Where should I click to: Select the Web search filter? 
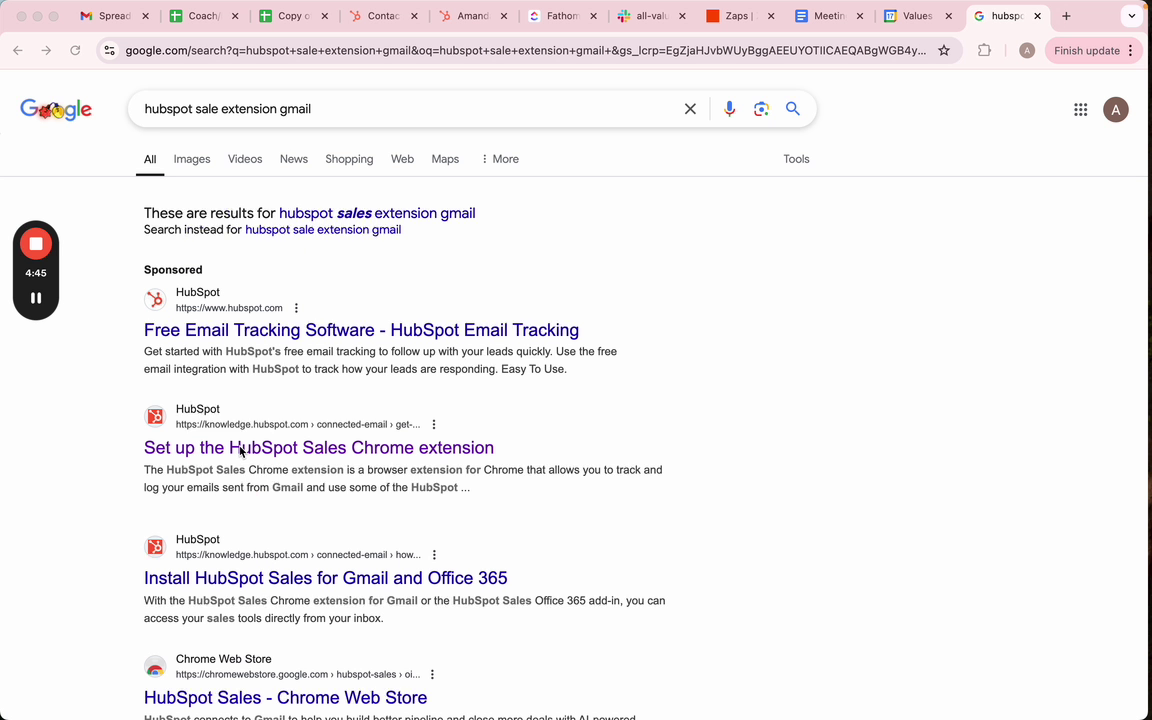click(402, 159)
